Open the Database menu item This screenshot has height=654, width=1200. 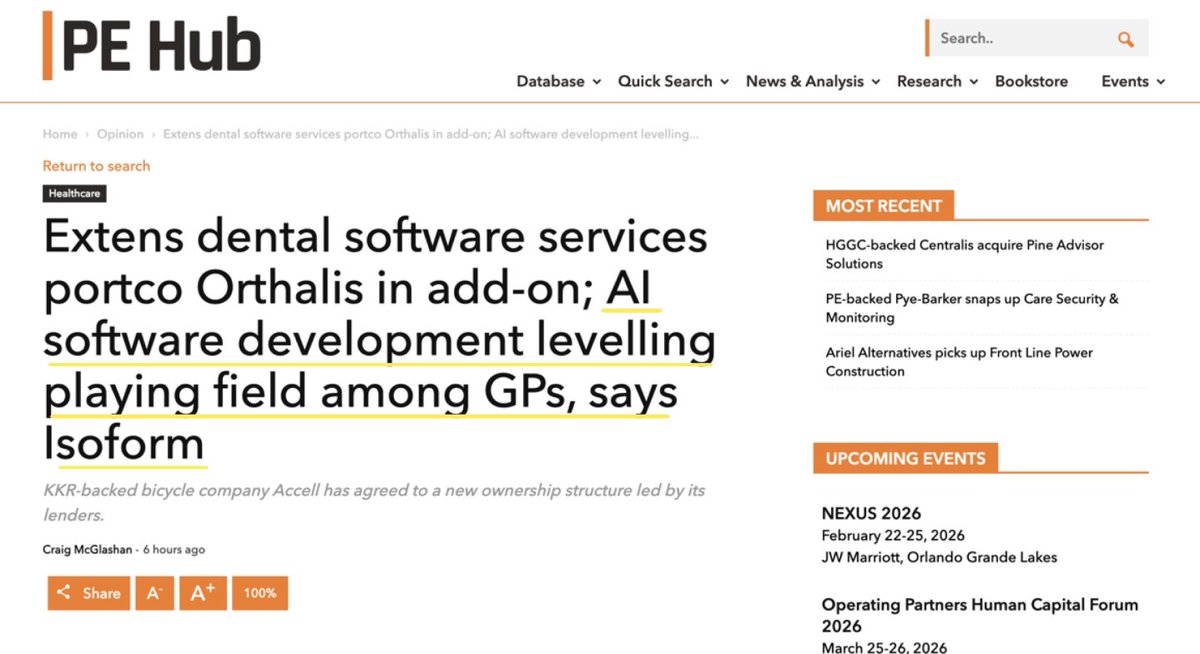pos(550,81)
